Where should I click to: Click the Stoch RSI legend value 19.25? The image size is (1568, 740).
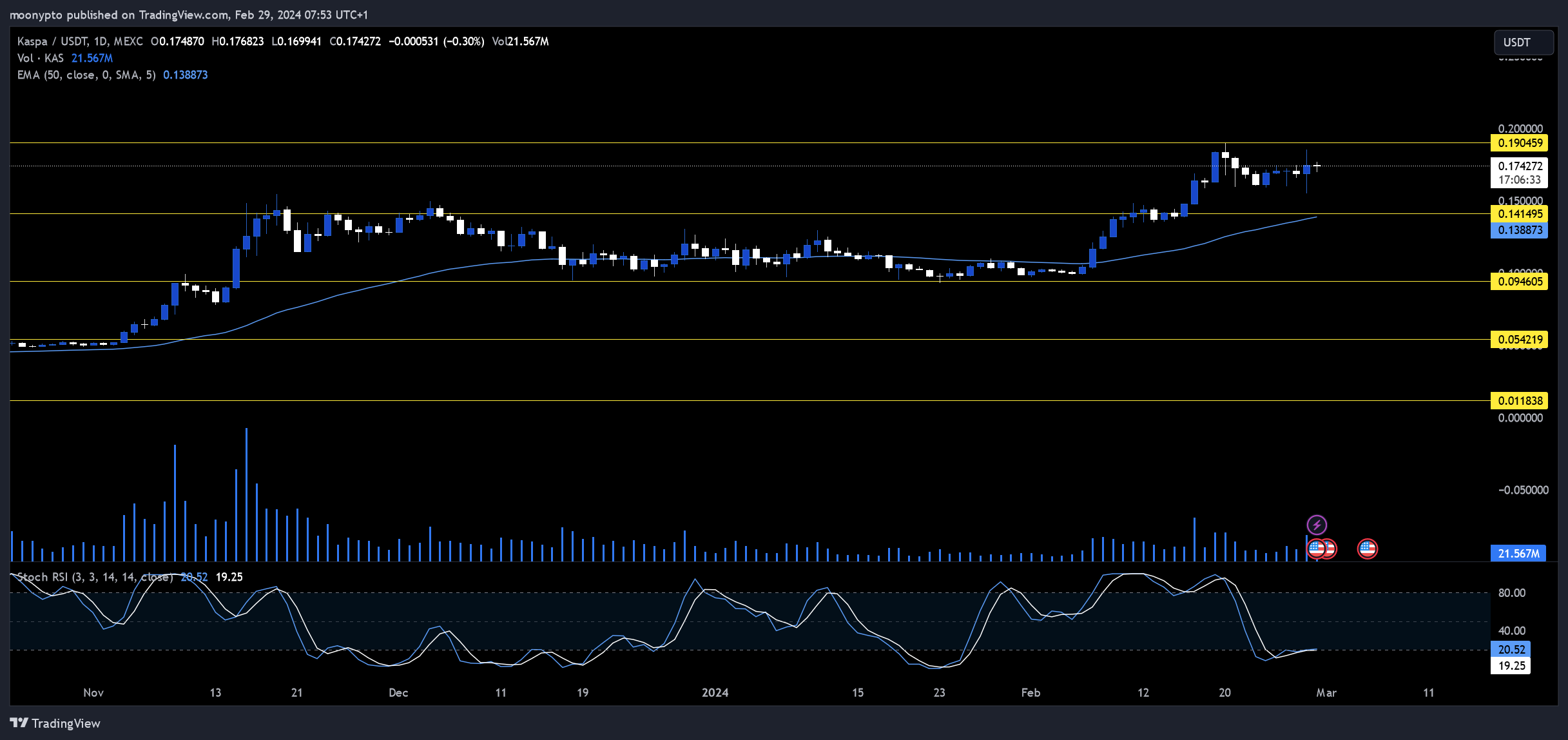click(x=229, y=577)
